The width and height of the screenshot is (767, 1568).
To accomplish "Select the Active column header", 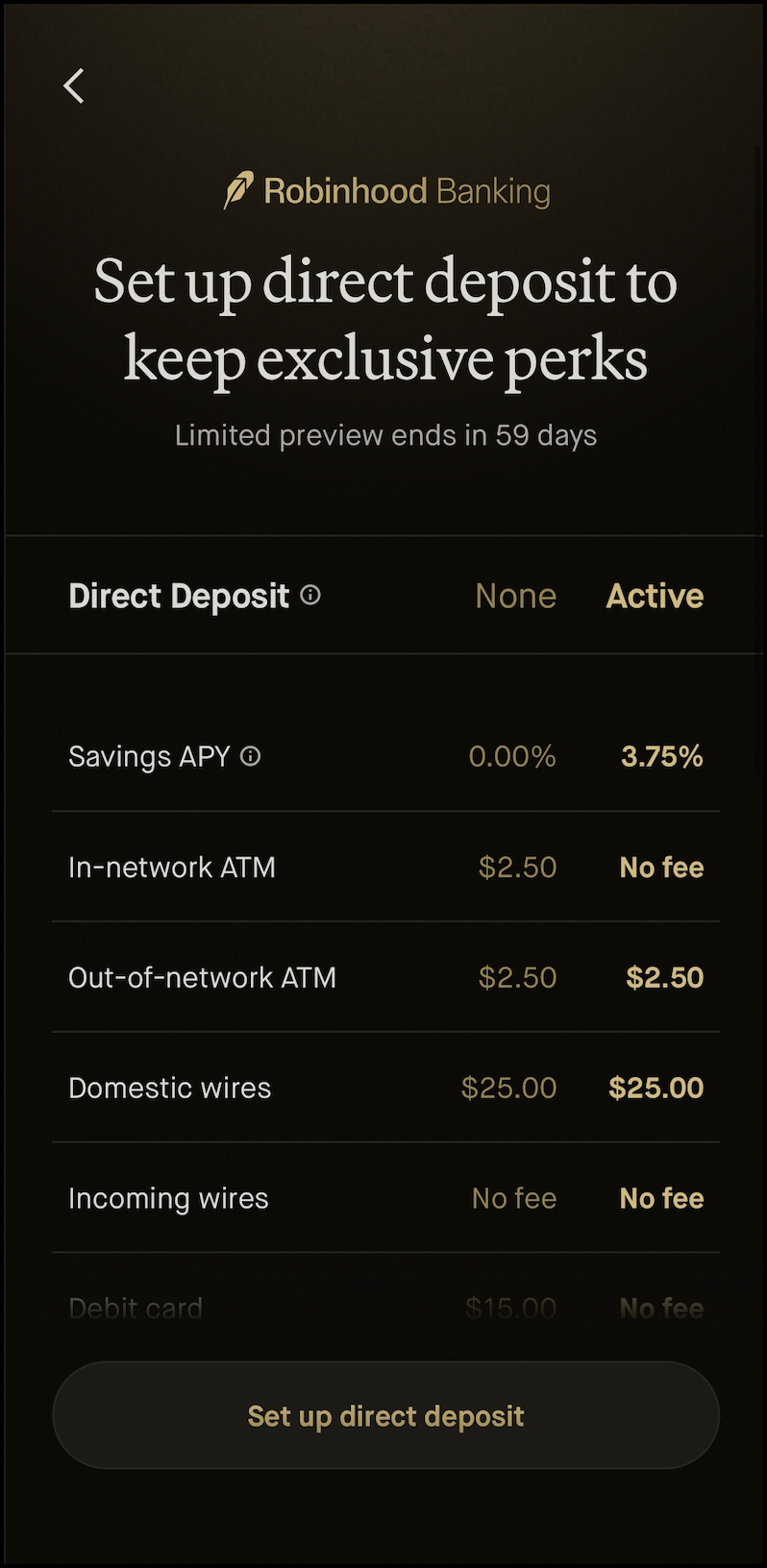I will [x=655, y=596].
